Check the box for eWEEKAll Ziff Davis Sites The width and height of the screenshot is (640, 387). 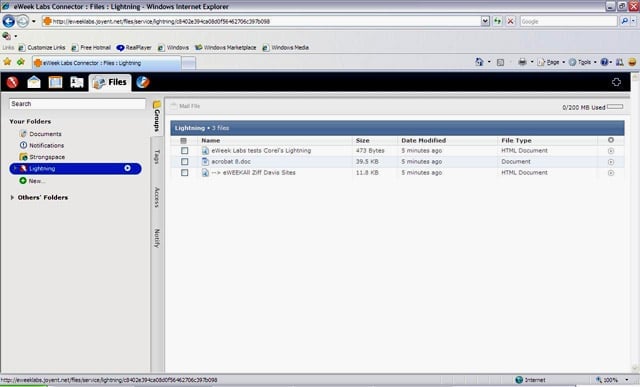184,173
